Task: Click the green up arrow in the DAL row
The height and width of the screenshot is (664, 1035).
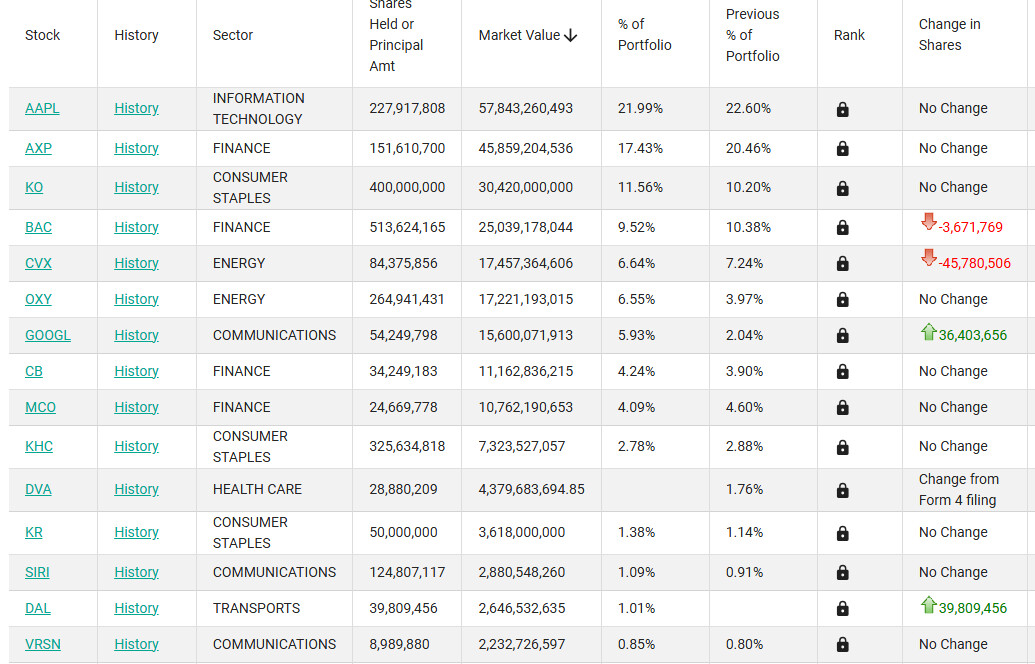Action: (929, 605)
